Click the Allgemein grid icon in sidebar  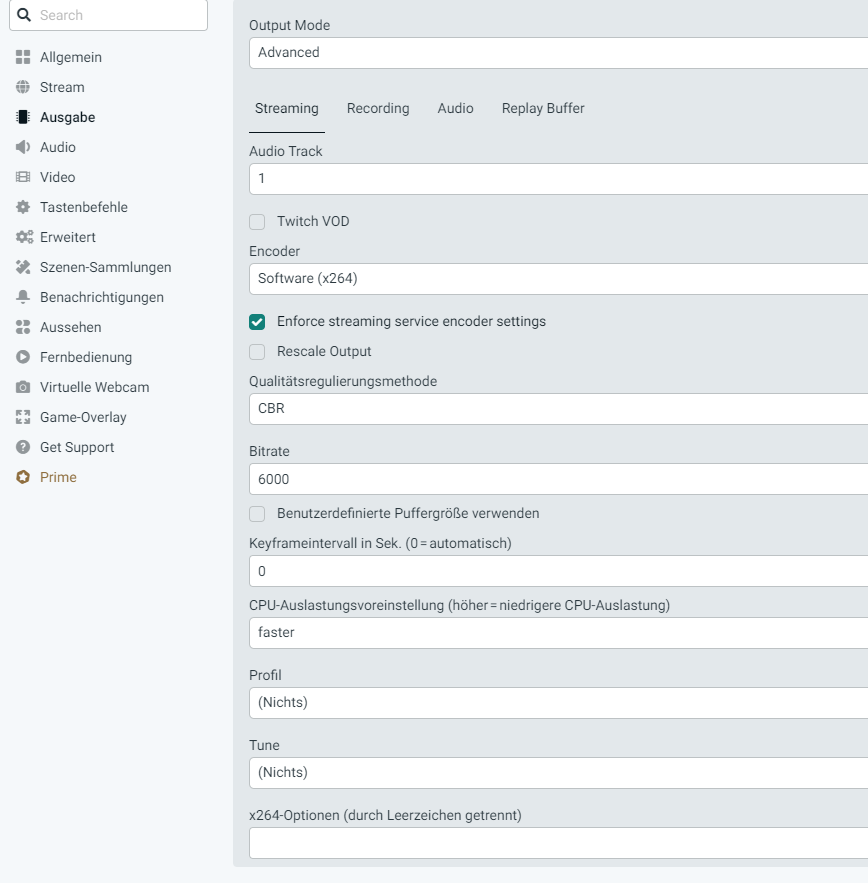(x=23, y=57)
